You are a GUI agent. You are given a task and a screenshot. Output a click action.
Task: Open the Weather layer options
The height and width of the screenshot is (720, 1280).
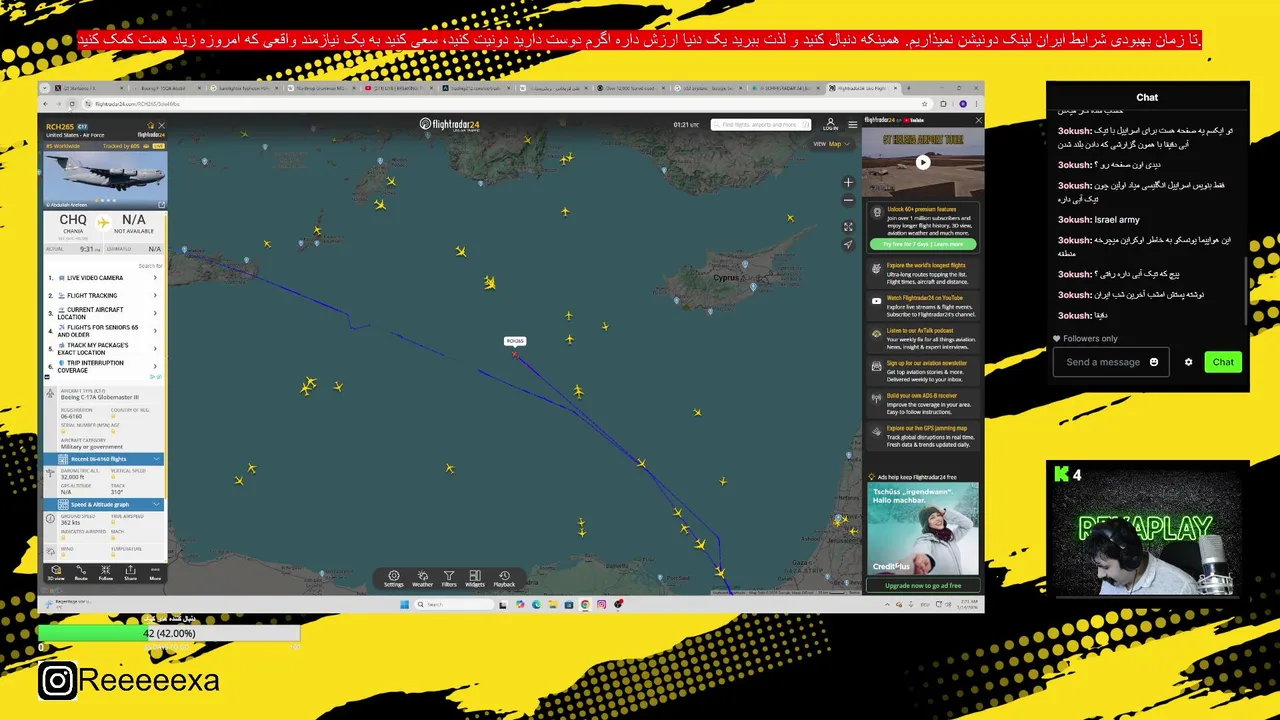tap(422, 578)
